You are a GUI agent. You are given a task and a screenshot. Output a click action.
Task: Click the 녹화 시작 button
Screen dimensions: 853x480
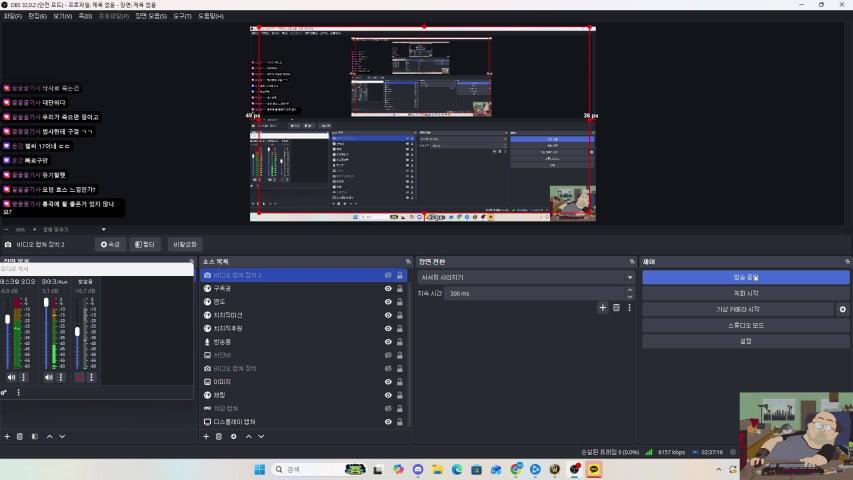tap(745, 293)
